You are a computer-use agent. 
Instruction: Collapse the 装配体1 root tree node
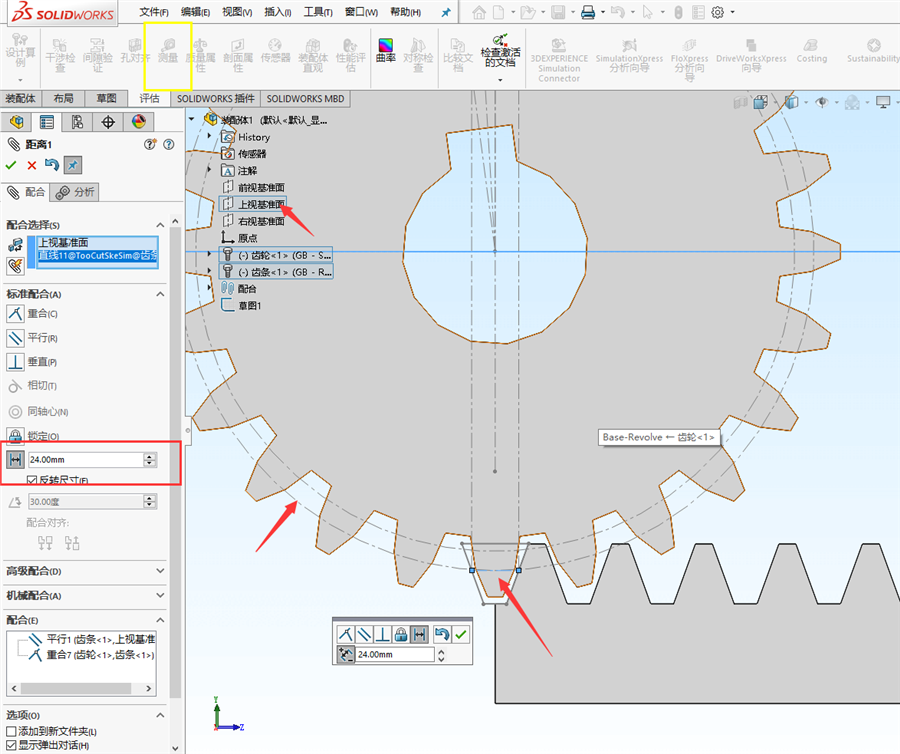[x=192, y=119]
